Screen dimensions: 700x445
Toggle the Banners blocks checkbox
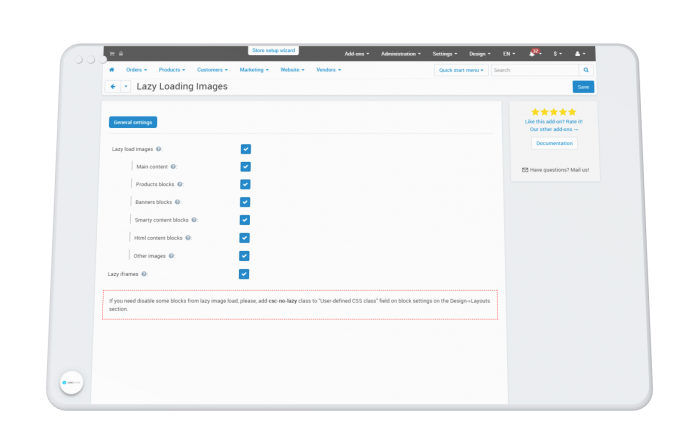point(245,202)
